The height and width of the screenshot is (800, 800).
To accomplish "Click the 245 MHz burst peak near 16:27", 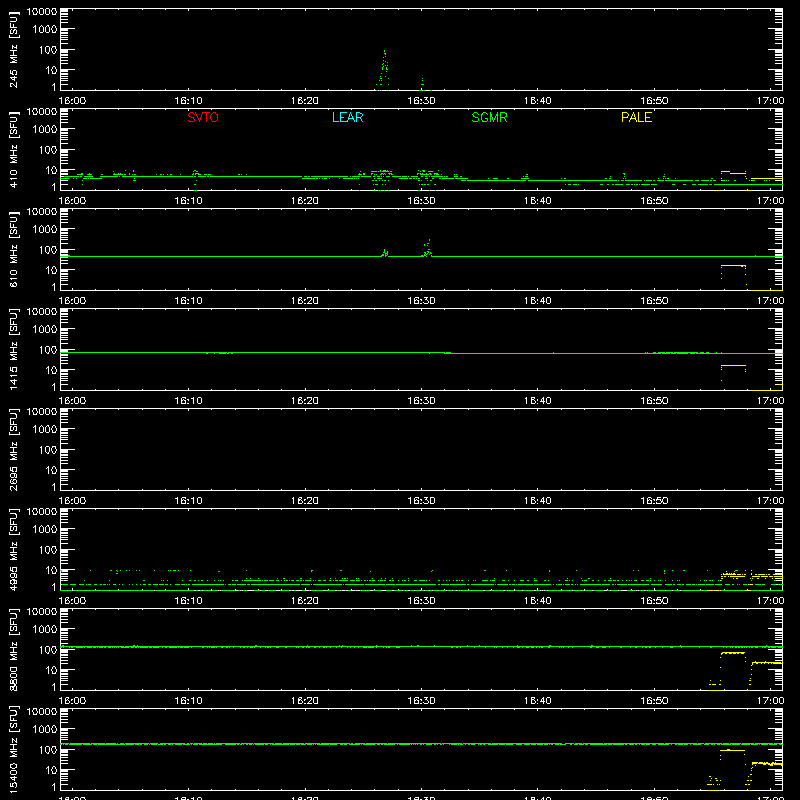I will (384, 52).
